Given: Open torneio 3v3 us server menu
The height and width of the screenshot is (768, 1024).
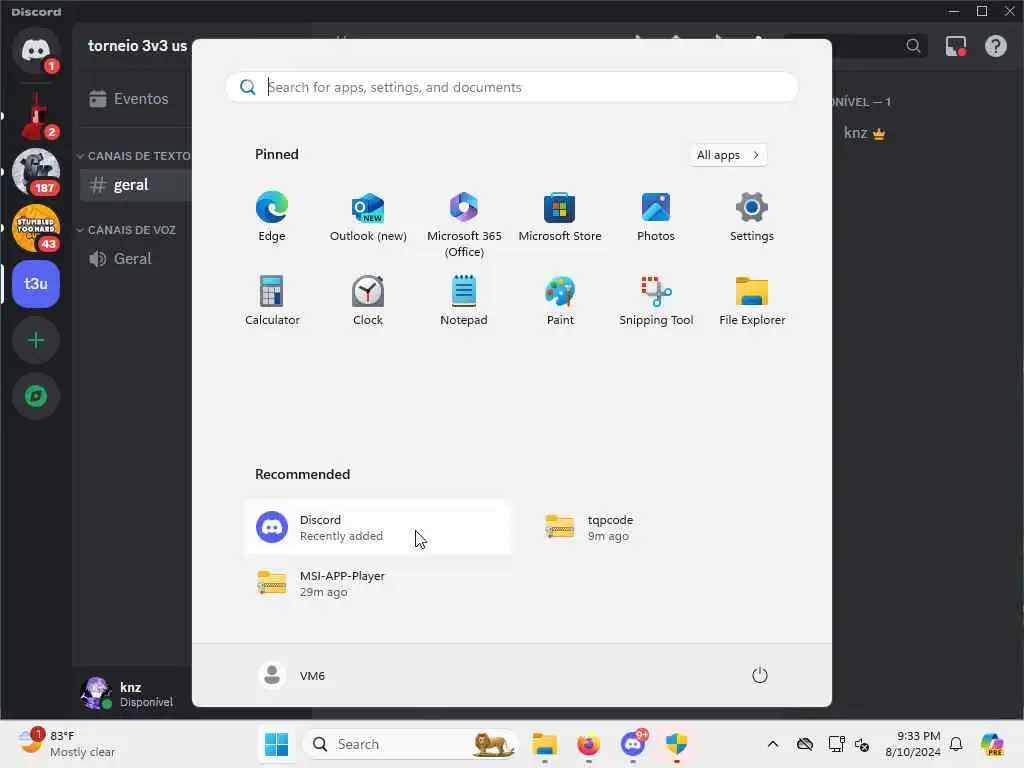Looking at the screenshot, I should 138,46.
